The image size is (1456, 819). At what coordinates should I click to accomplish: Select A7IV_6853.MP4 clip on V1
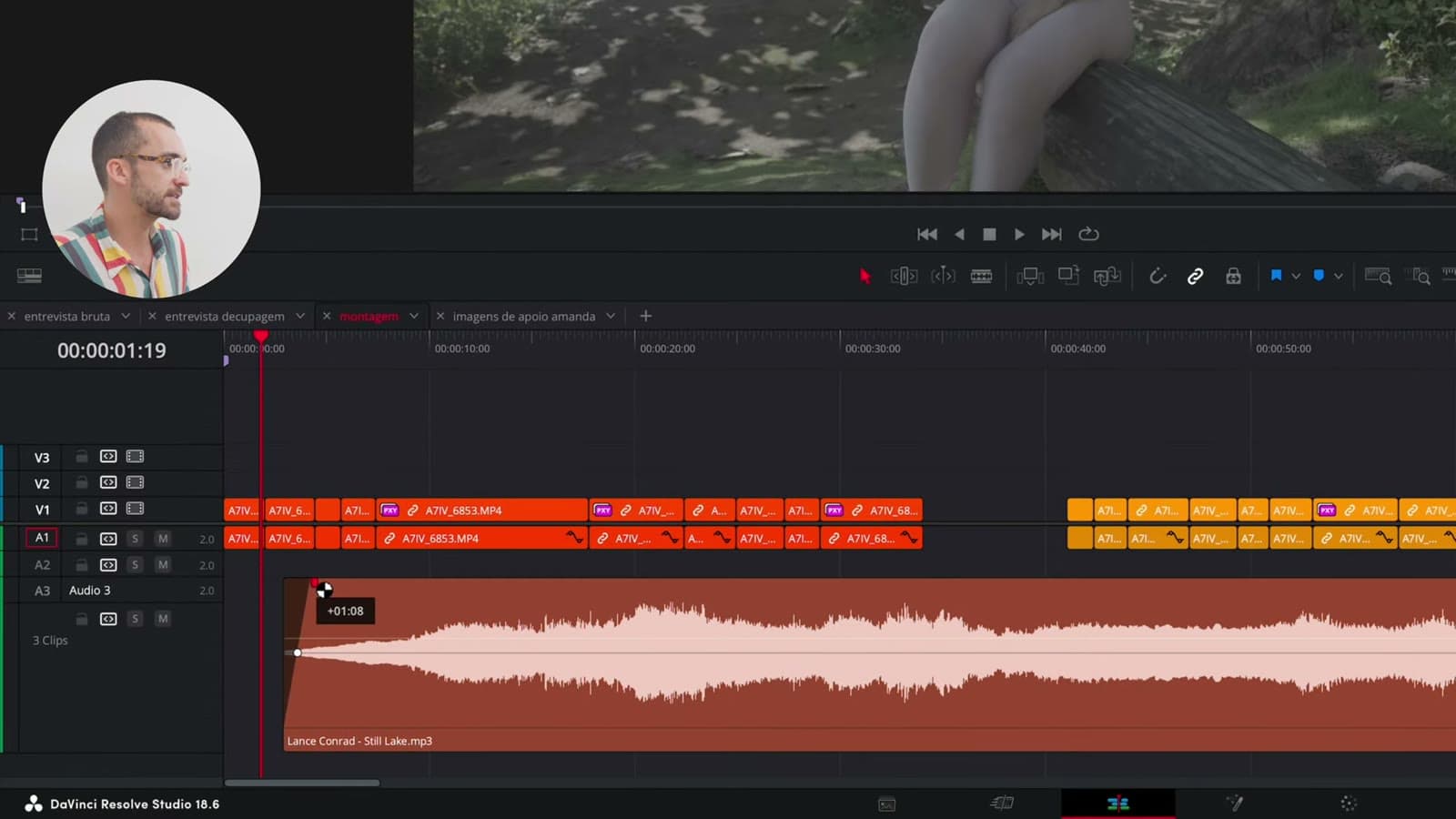482,511
